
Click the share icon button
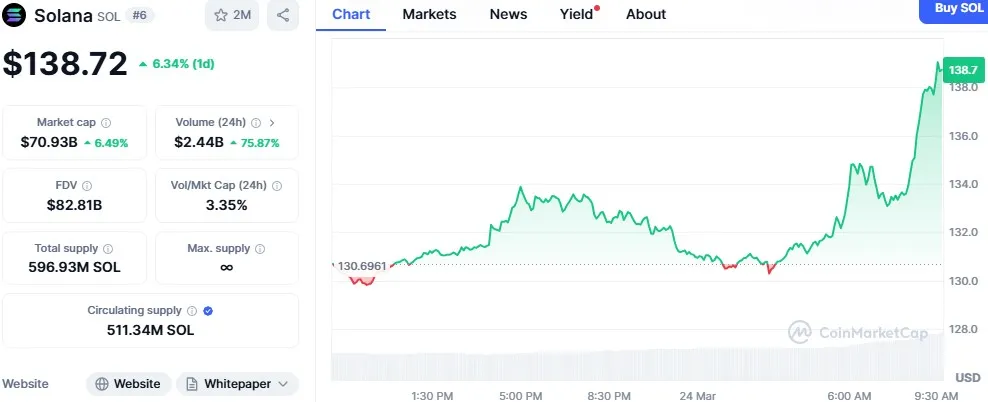click(283, 15)
